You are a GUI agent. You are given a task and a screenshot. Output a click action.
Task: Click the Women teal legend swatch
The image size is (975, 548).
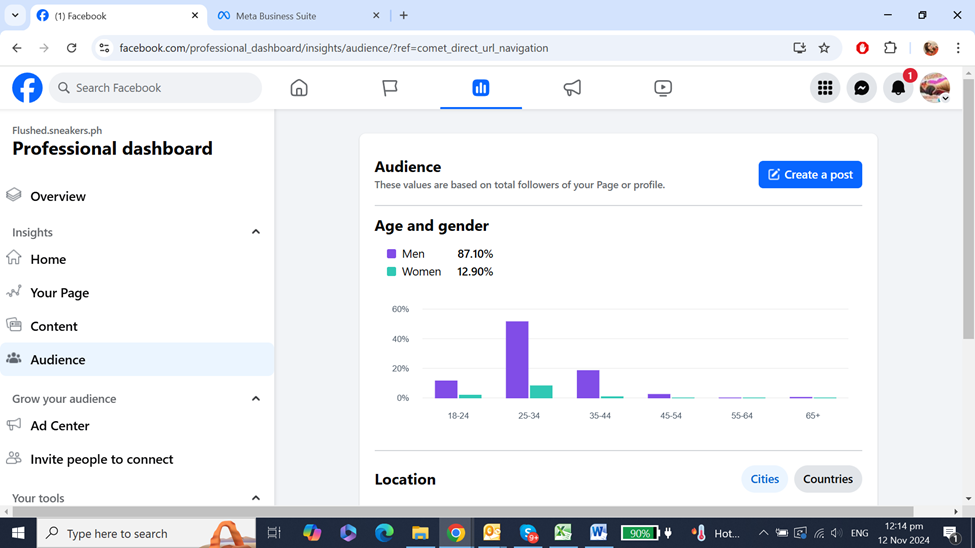(391, 272)
